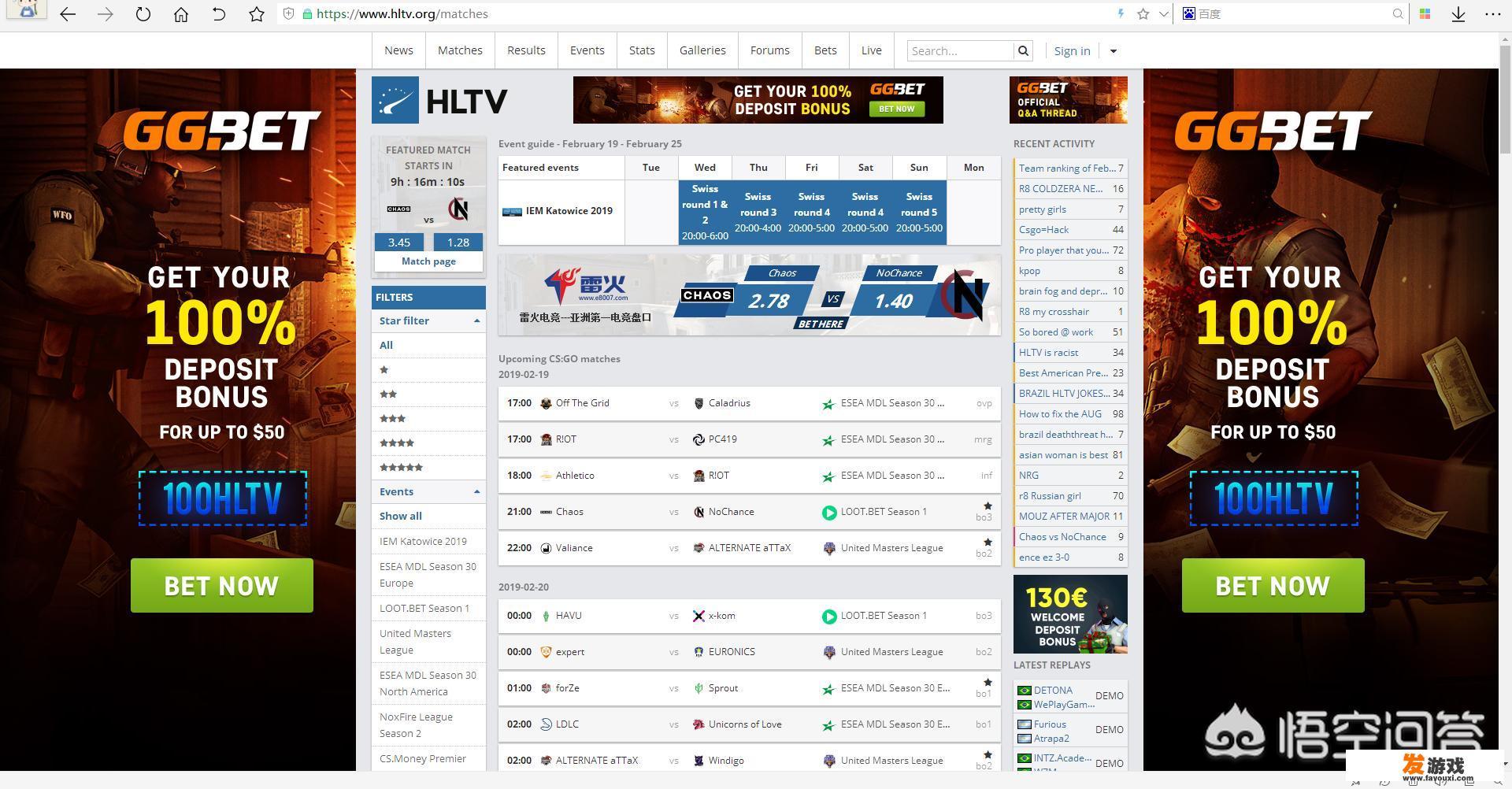Click the LOOT.BET icon in Chaos match row
1512x789 pixels.
coord(829,513)
